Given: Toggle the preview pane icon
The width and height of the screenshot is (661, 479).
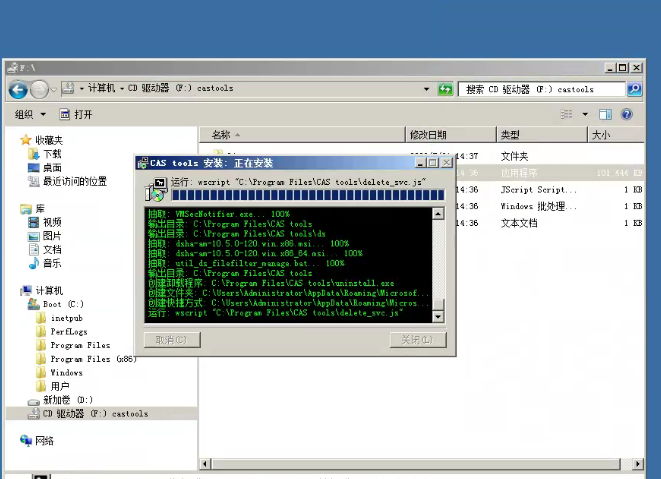Looking at the screenshot, I should tap(605, 114).
